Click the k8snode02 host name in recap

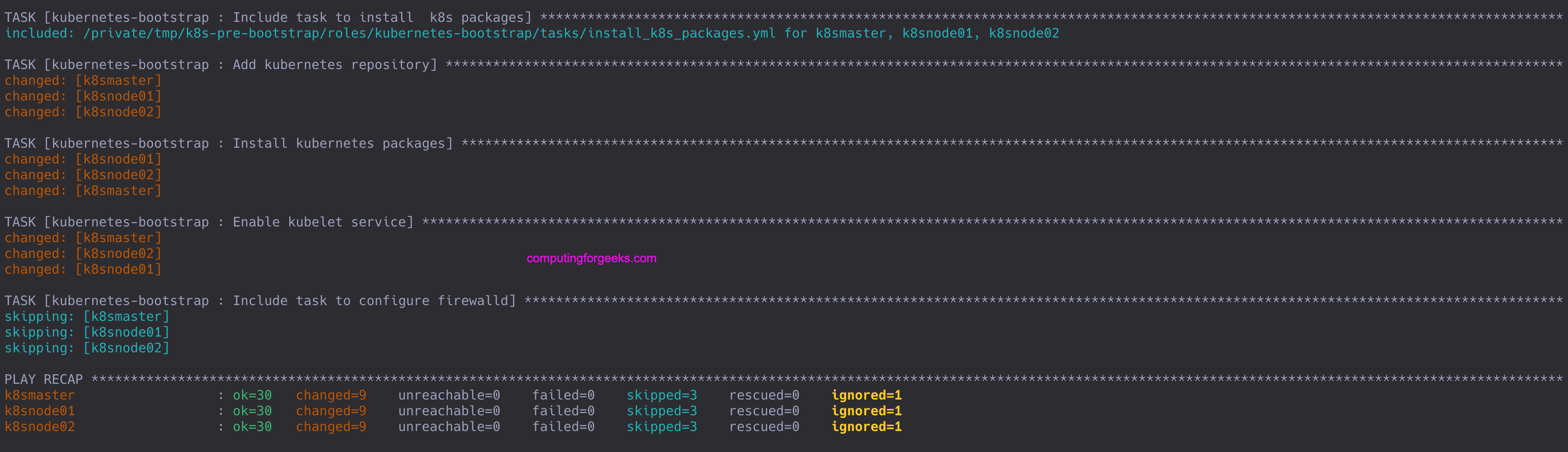pos(39,427)
